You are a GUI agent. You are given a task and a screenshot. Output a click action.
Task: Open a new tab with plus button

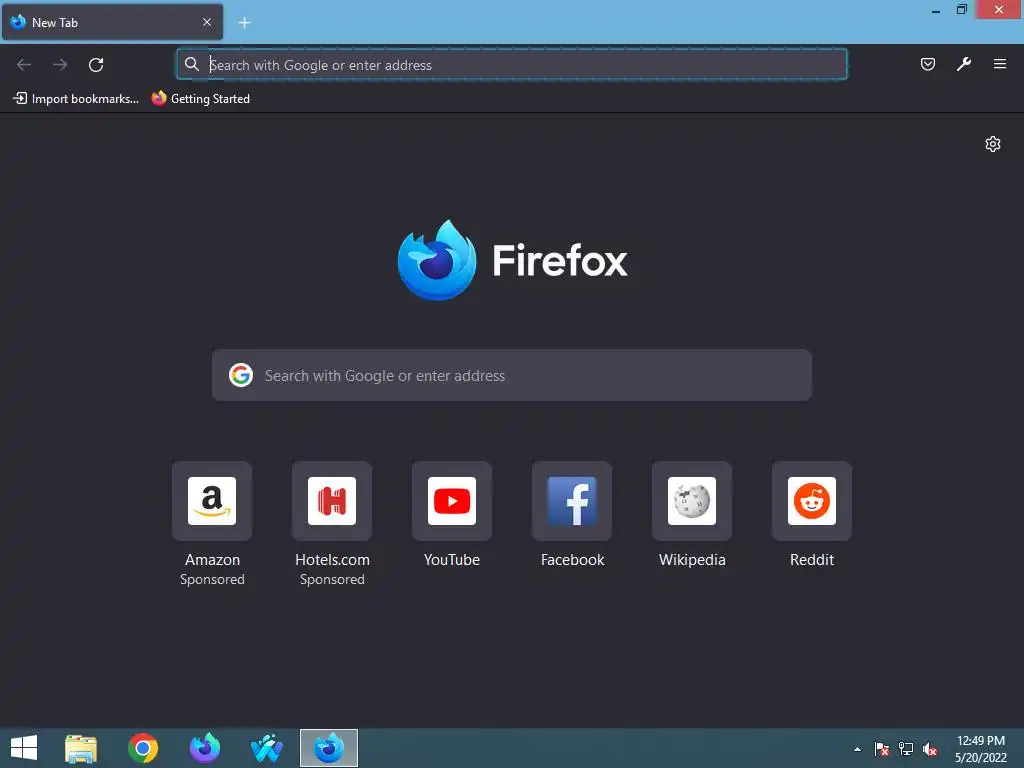tap(244, 23)
